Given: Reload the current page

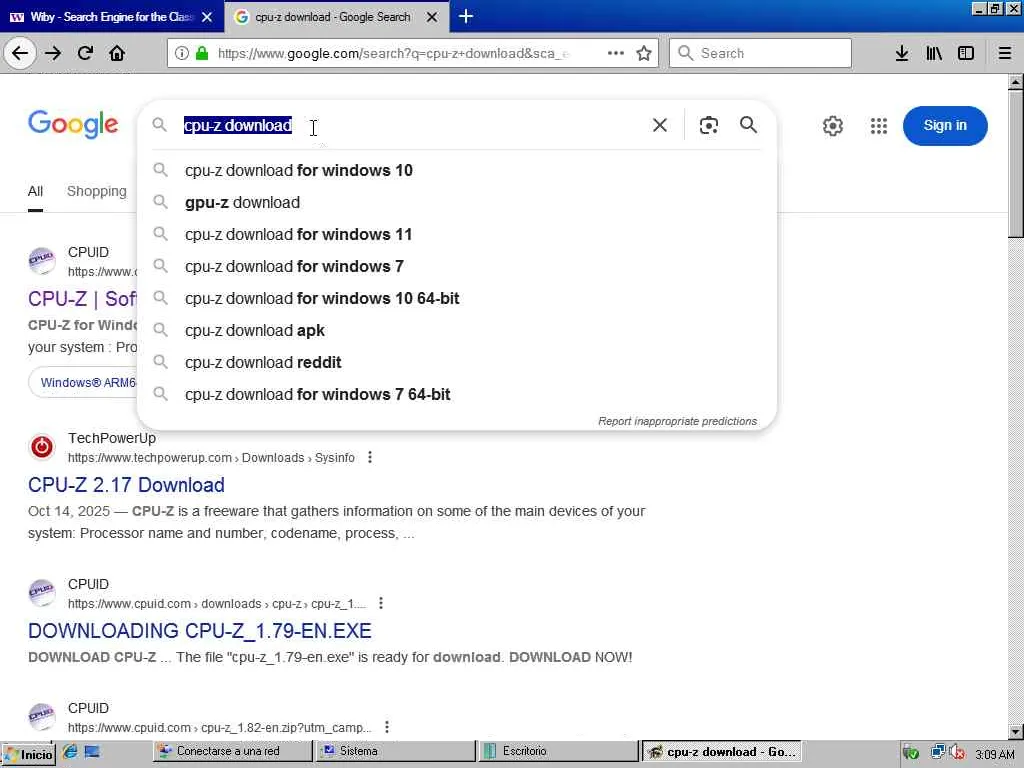Looking at the screenshot, I should point(85,53).
